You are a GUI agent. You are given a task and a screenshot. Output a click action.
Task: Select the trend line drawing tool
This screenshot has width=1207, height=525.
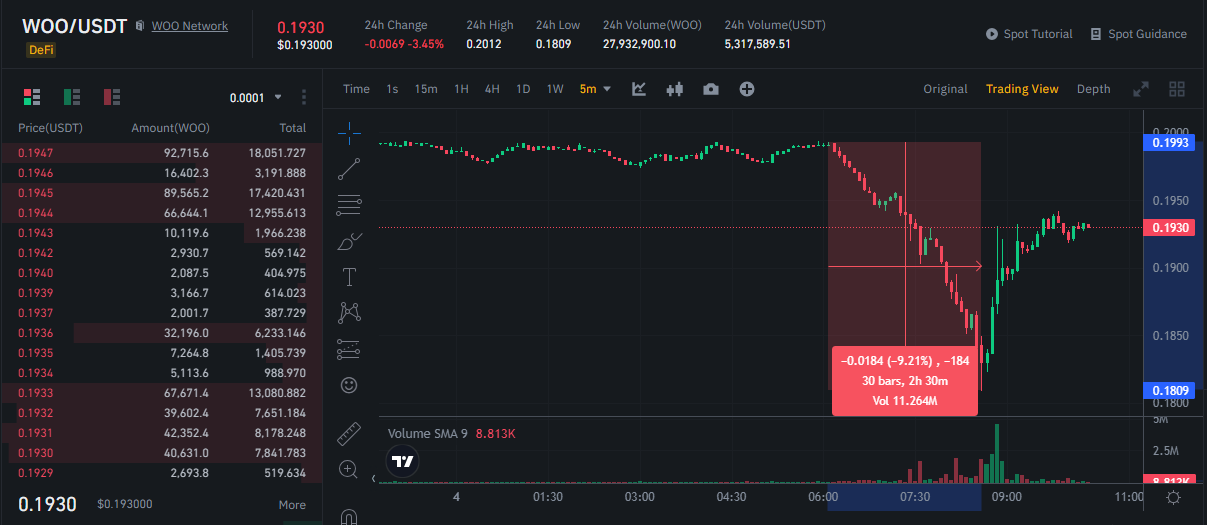[349, 169]
